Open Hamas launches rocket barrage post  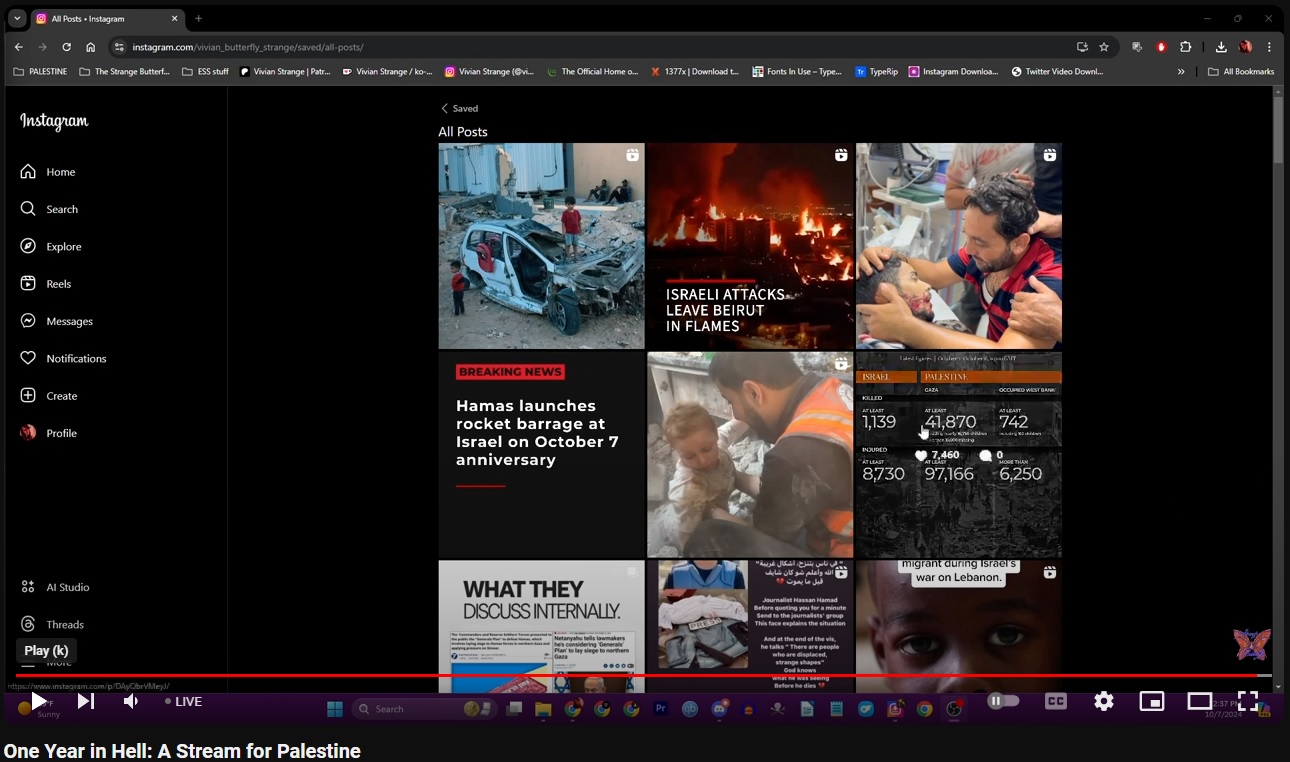click(x=541, y=455)
